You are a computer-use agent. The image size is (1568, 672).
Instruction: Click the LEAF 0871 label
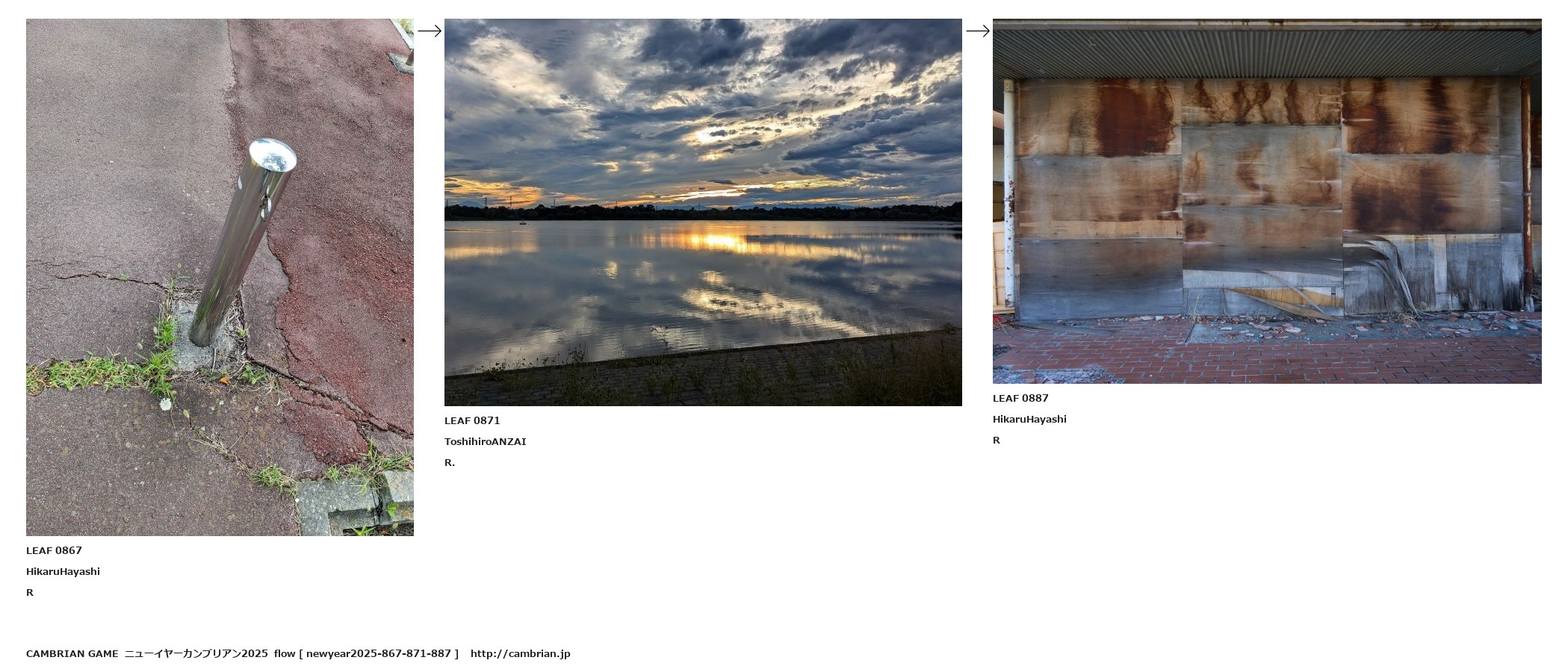coord(472,420)
